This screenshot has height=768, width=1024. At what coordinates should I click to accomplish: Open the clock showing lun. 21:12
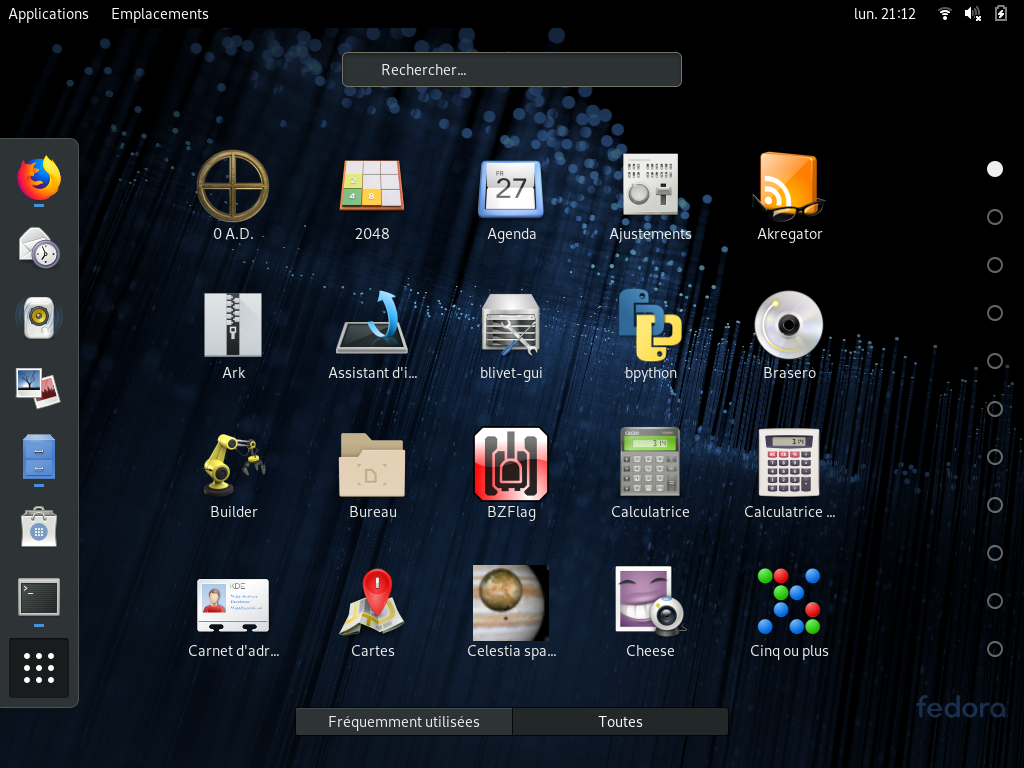point(885,14)
